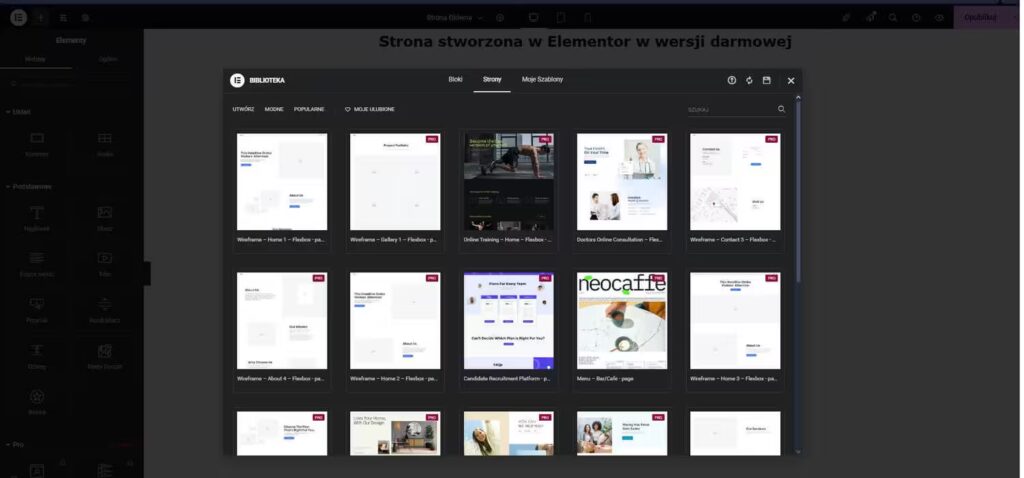Switch to the second tab in Elementy panel
1024x478 pixels.
tap(108, 59)
